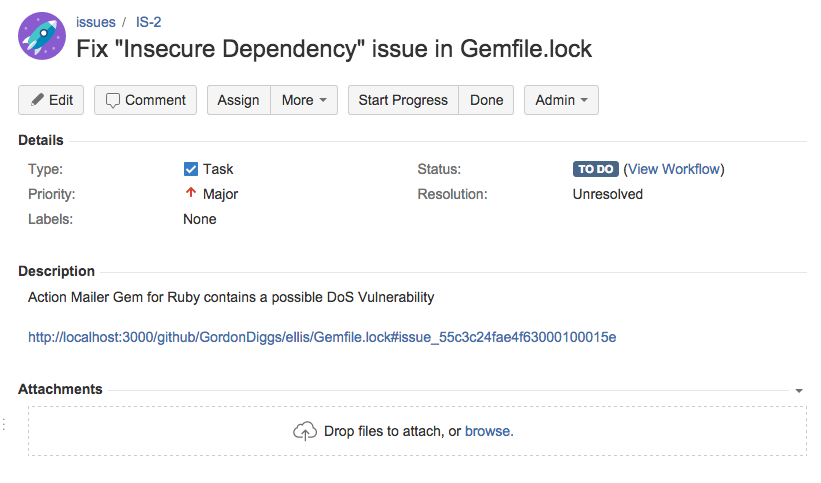Click Start Progress workflow button

click(403, 100)
